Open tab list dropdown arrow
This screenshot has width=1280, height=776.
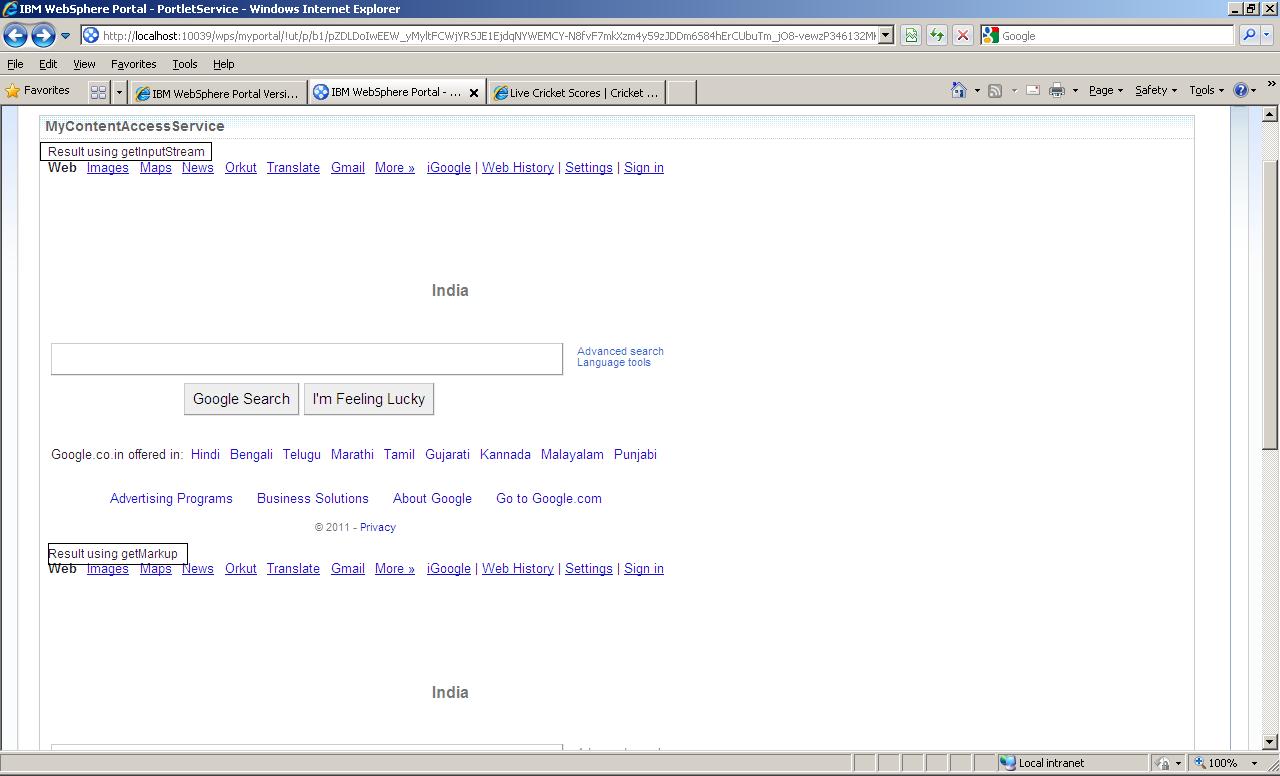(119, 92)
